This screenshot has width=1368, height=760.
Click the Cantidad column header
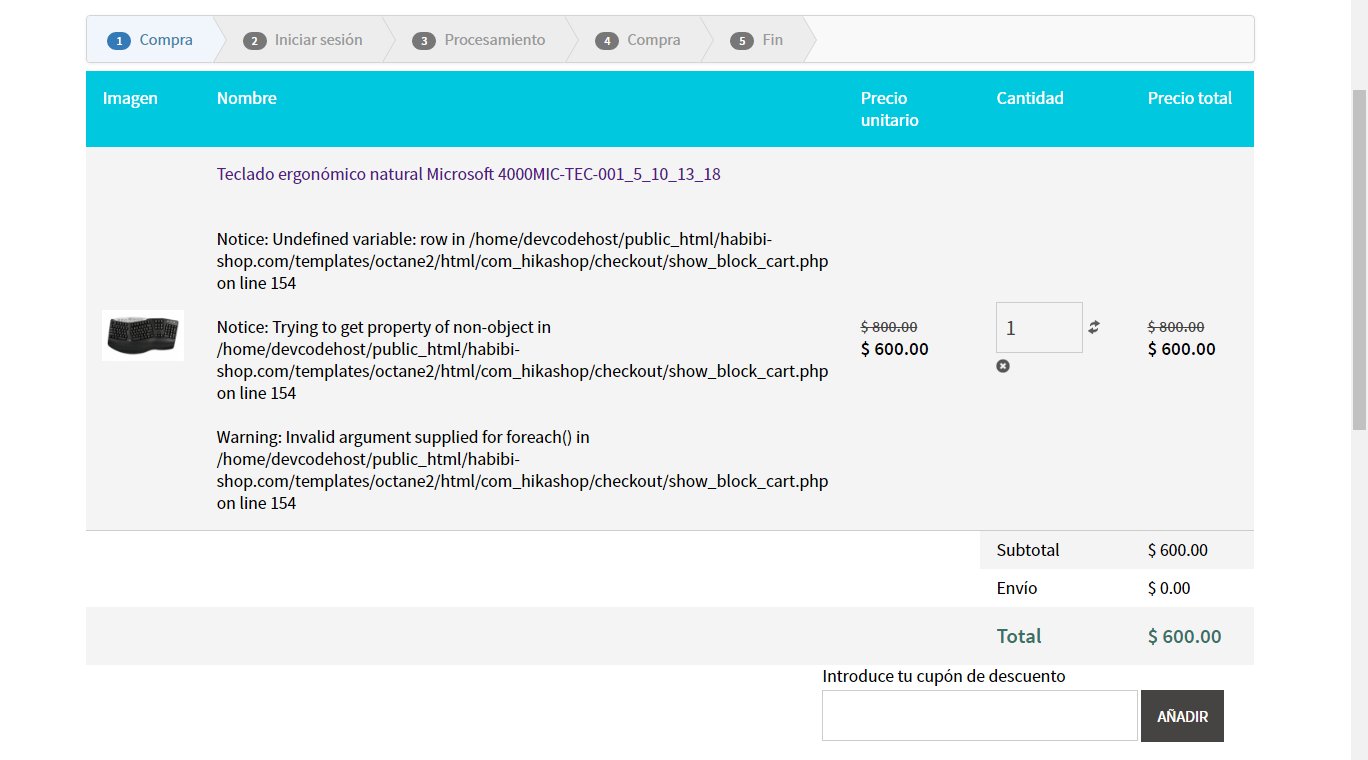tap(1030, 98)
